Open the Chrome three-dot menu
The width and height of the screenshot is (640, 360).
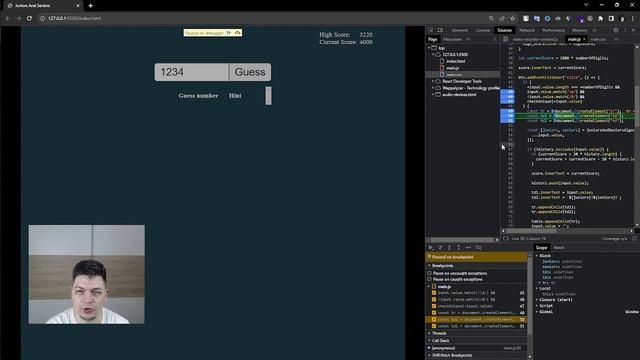(633, 18)
